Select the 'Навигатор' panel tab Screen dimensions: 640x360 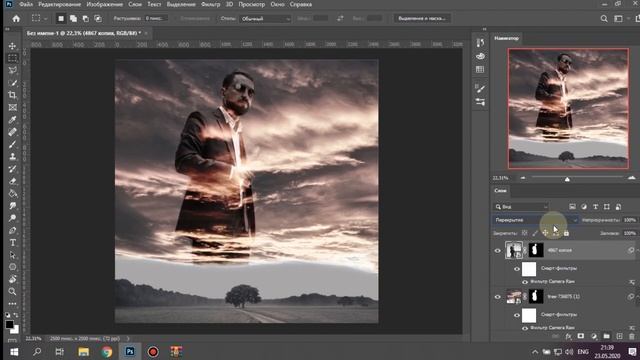[x=506, y=38]
